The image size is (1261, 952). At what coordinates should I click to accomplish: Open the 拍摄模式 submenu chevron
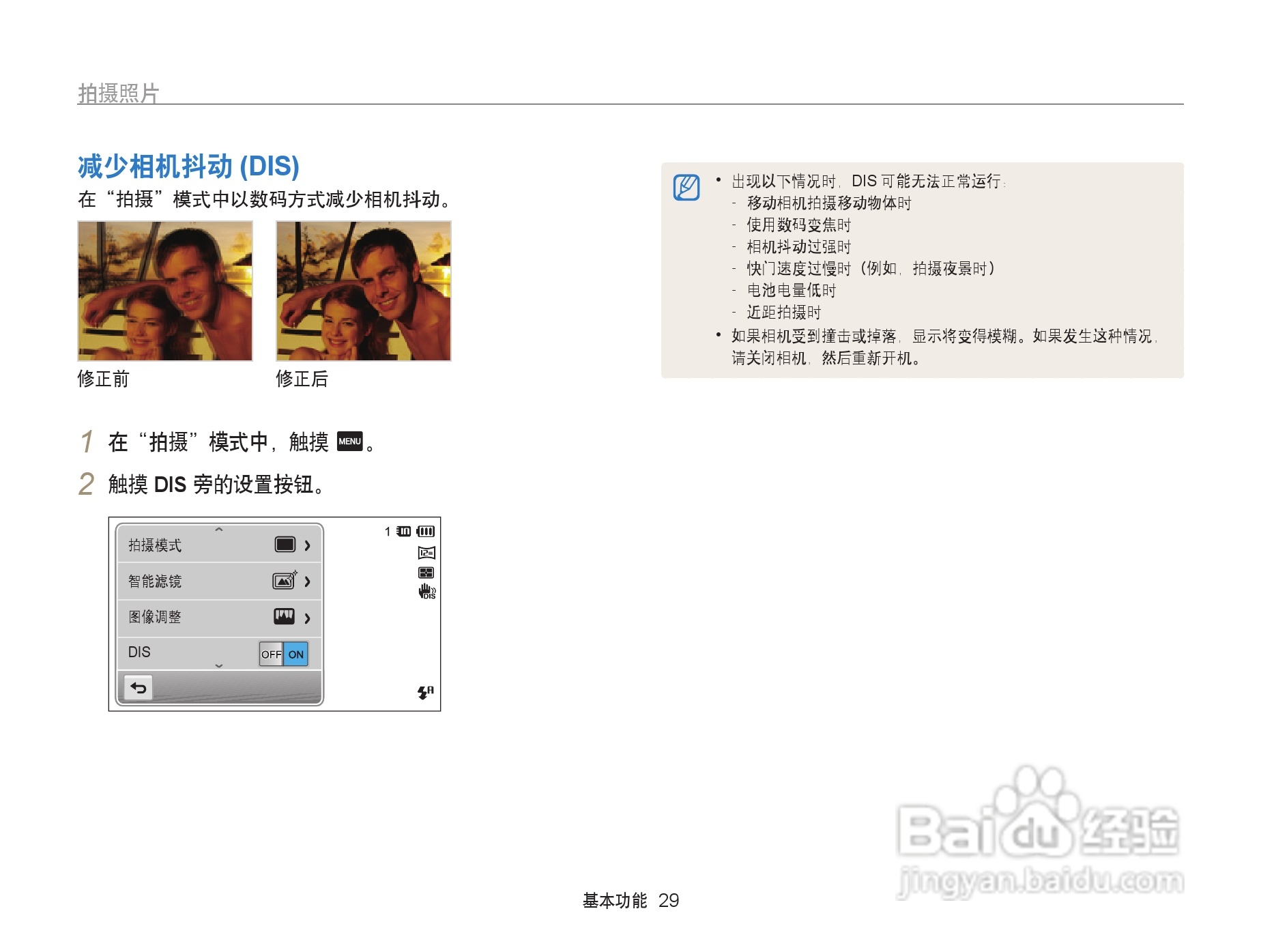(308, 545)
